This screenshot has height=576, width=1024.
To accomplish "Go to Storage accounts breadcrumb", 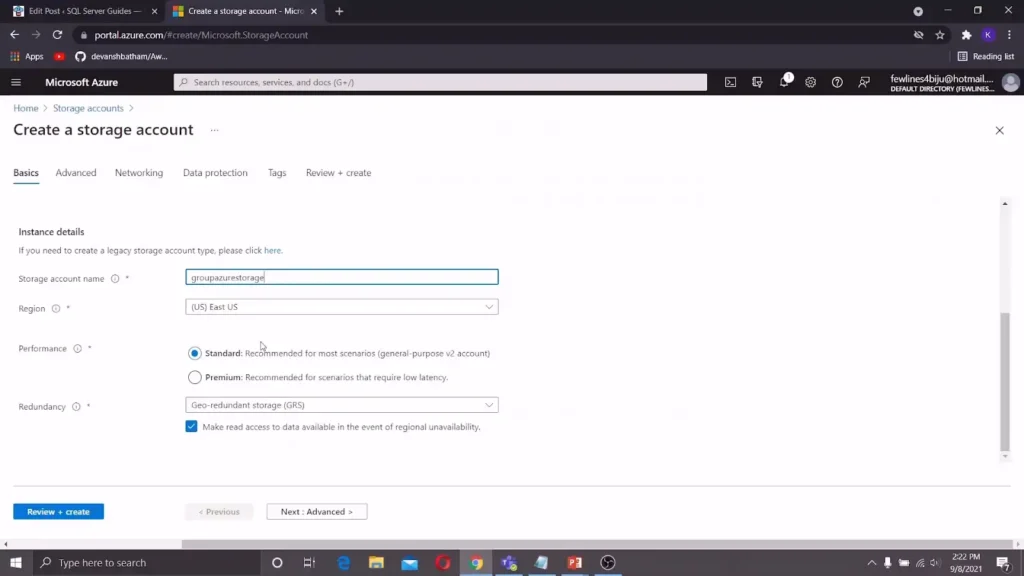I will pyautogui.click(x=88, y=108).
